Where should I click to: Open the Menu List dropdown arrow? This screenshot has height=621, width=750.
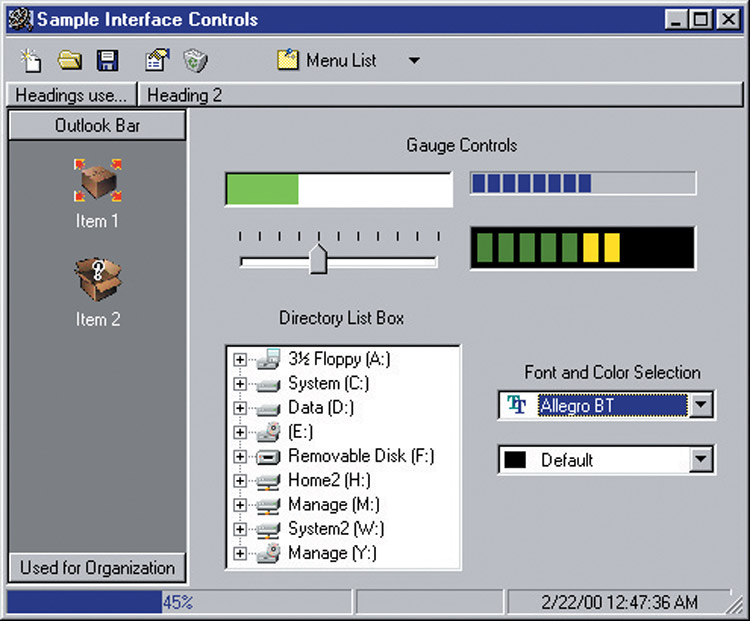(x=414, y=61)
